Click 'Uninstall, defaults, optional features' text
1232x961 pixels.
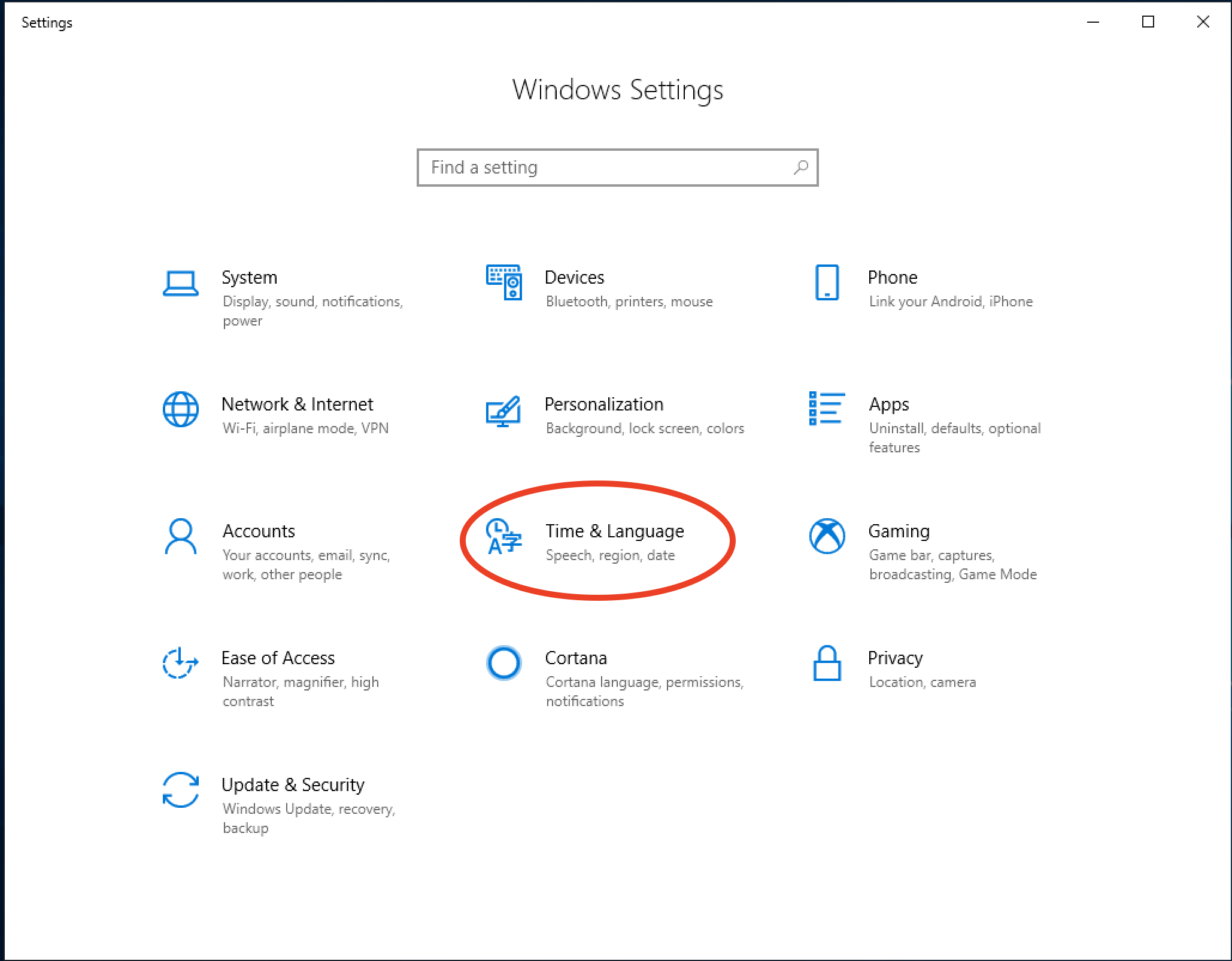[x=955, y=438]
